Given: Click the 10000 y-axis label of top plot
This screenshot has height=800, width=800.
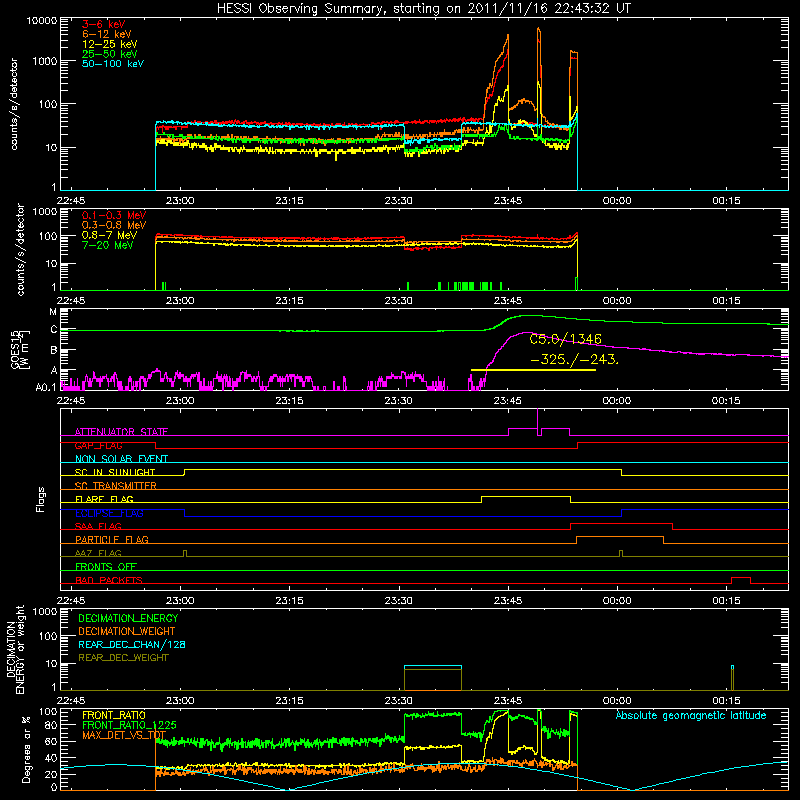Looking at the screenshot, I should 42,20.
